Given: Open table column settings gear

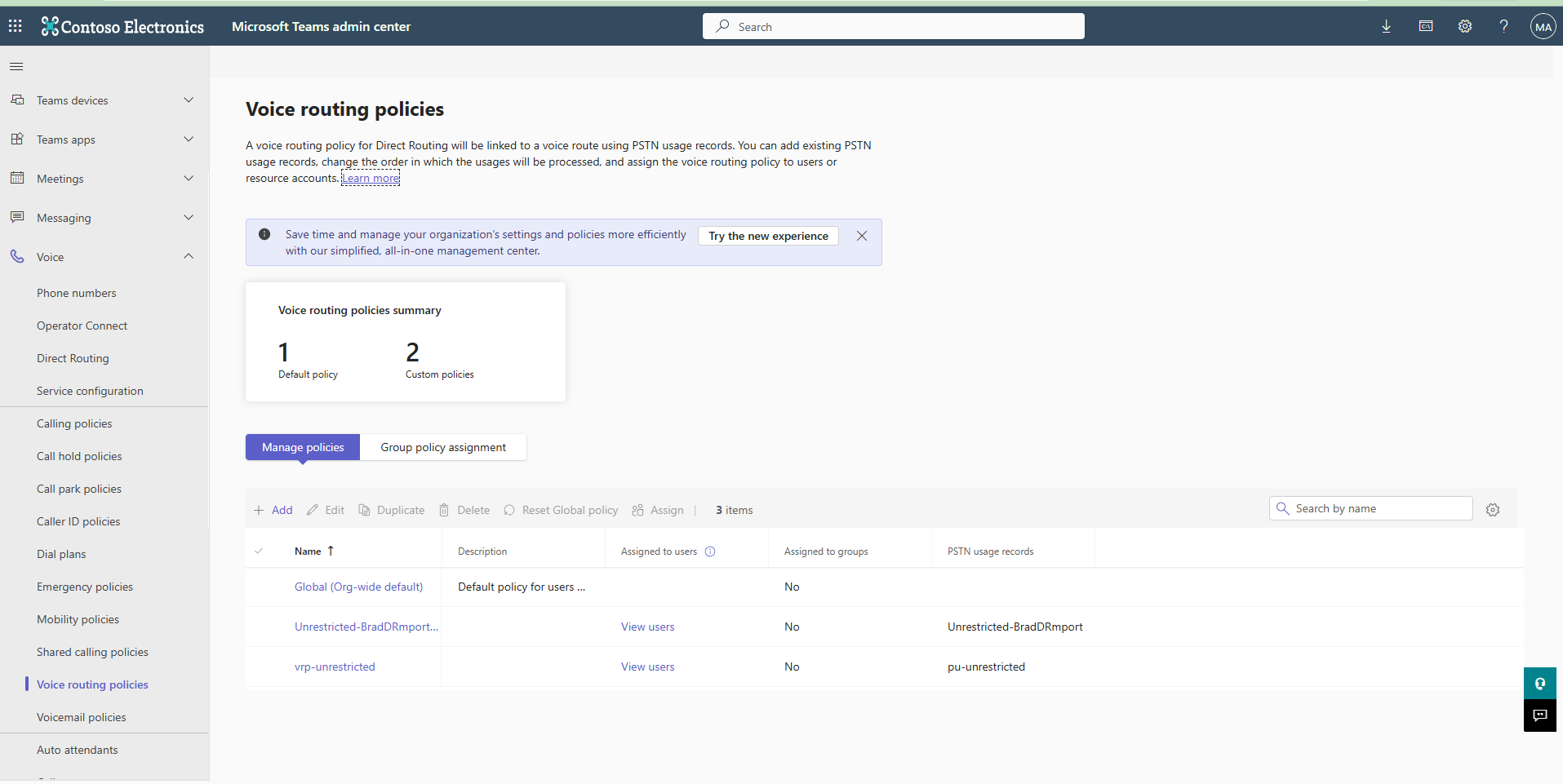Looking at the screenshot, I should [x=1493, y=510].
